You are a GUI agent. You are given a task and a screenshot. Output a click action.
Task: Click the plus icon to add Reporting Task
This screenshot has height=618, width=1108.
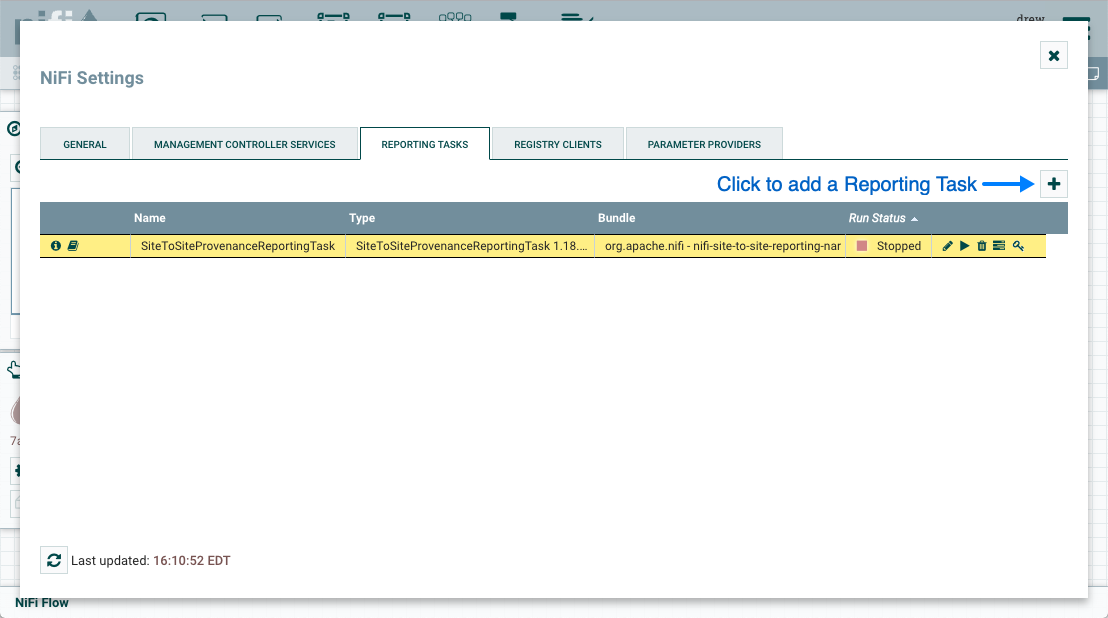coord(1054,184)
